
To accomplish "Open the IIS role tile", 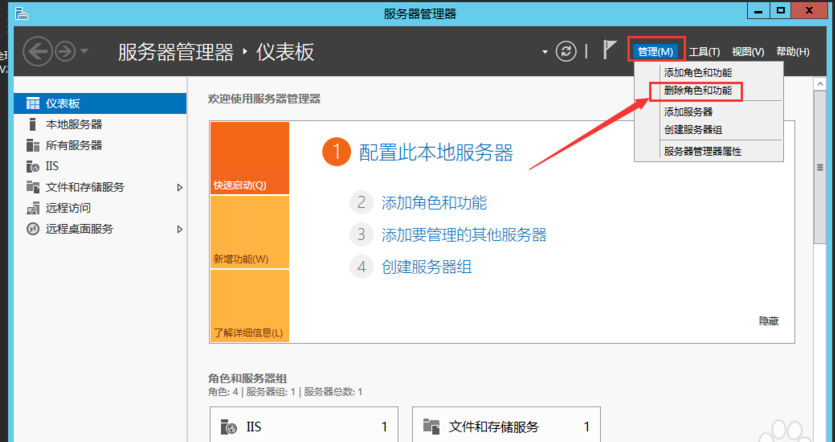I will click(x=304, y=424).
